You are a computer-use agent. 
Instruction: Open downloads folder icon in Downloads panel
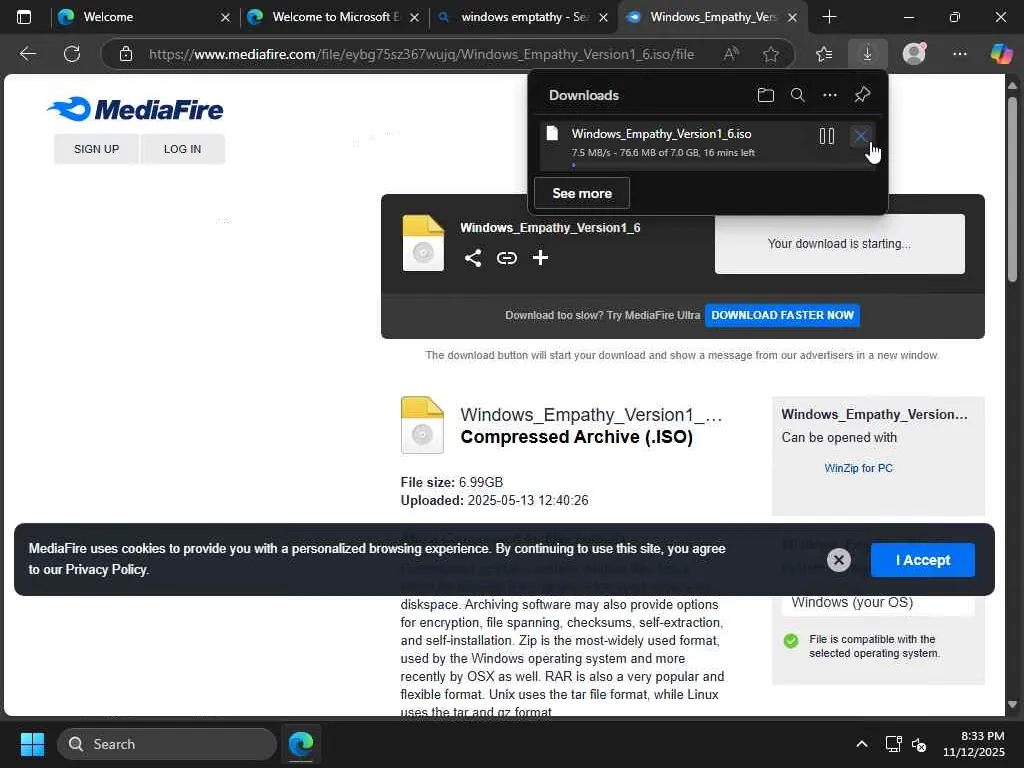(x=765, y=95)
